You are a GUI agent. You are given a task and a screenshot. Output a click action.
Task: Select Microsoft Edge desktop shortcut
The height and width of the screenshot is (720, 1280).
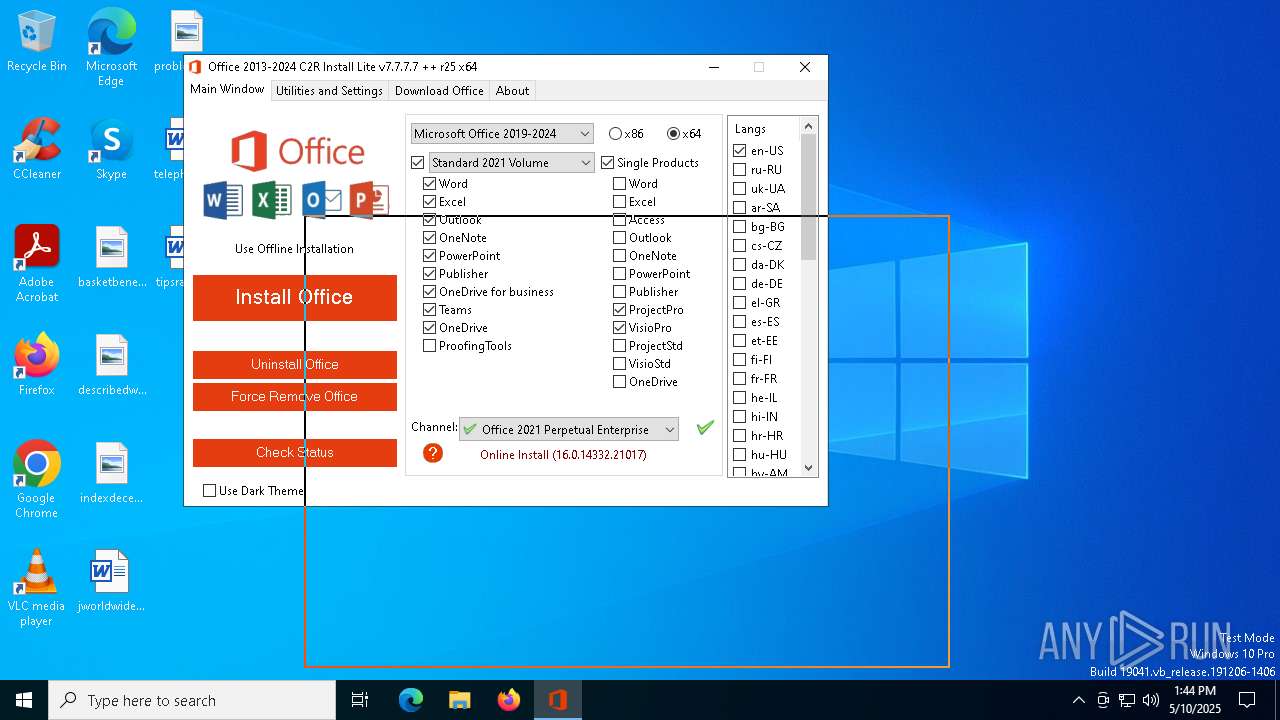coord(111,48)
